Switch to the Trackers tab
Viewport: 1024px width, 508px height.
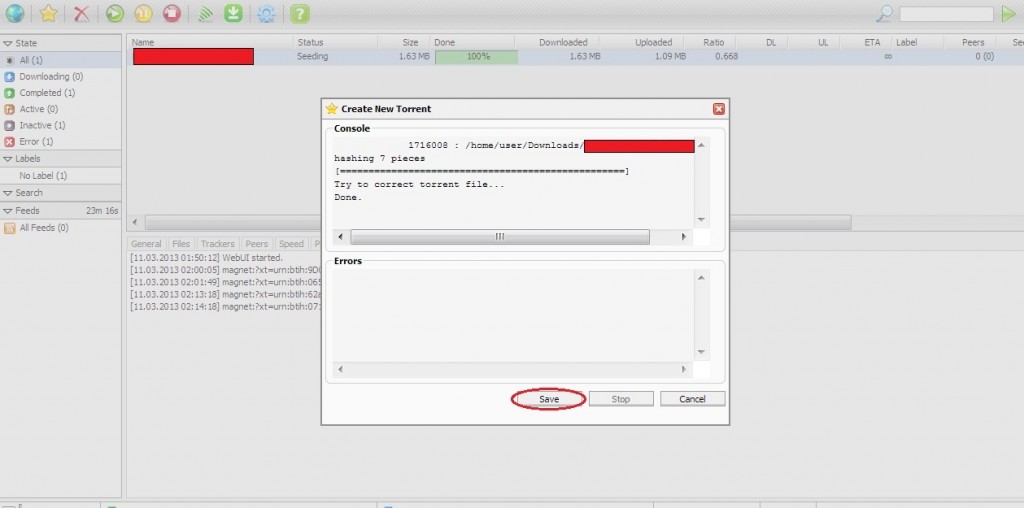pos(217,244)
